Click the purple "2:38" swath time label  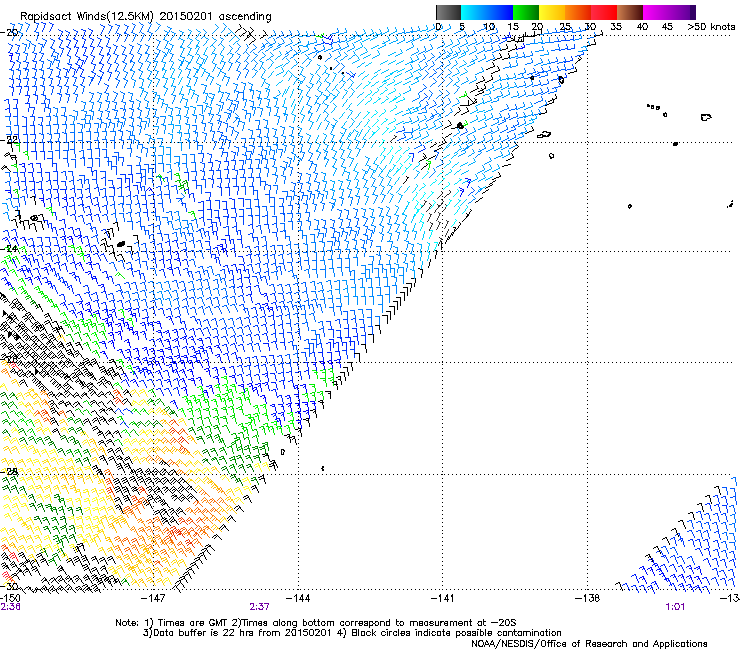pos(10,607)
